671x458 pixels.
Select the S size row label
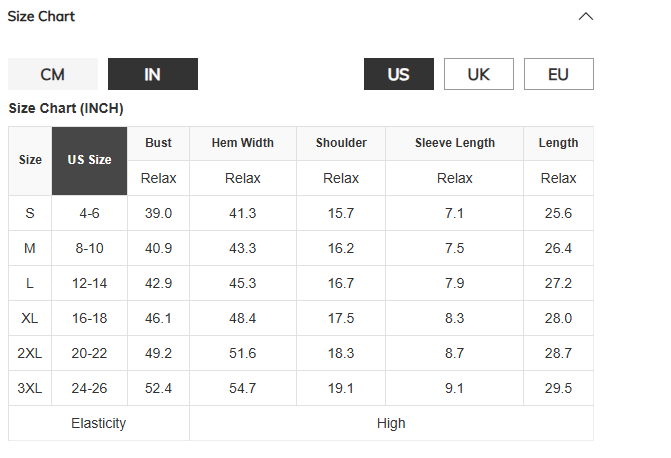(x=30, y=213)
